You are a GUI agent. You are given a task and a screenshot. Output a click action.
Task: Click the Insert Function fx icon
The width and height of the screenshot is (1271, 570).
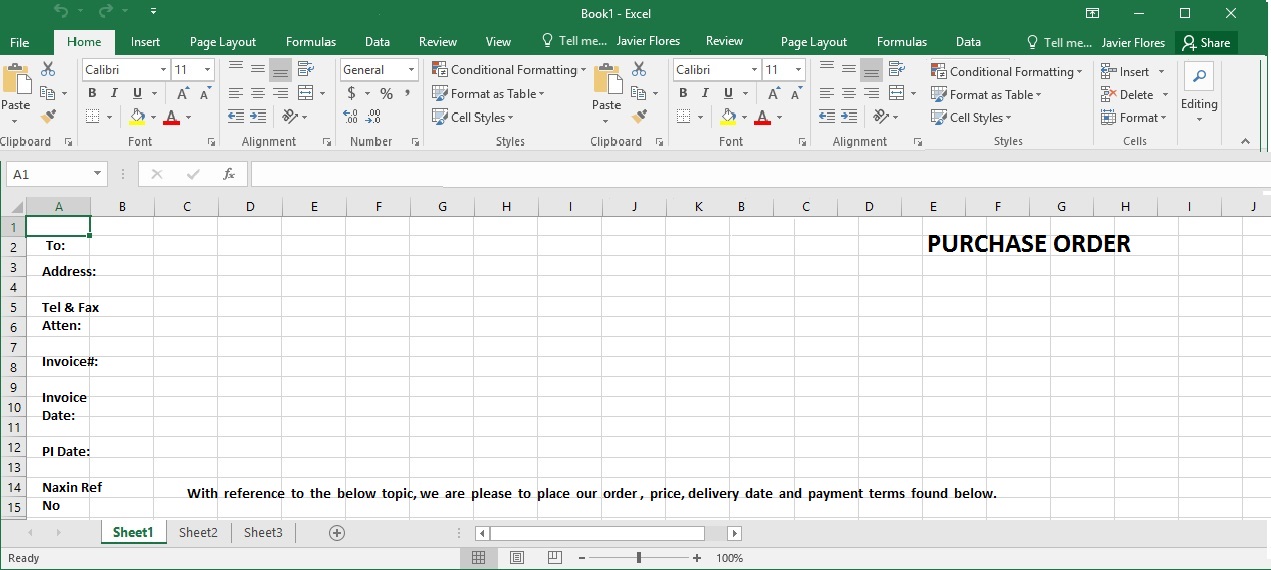point(229,174)
